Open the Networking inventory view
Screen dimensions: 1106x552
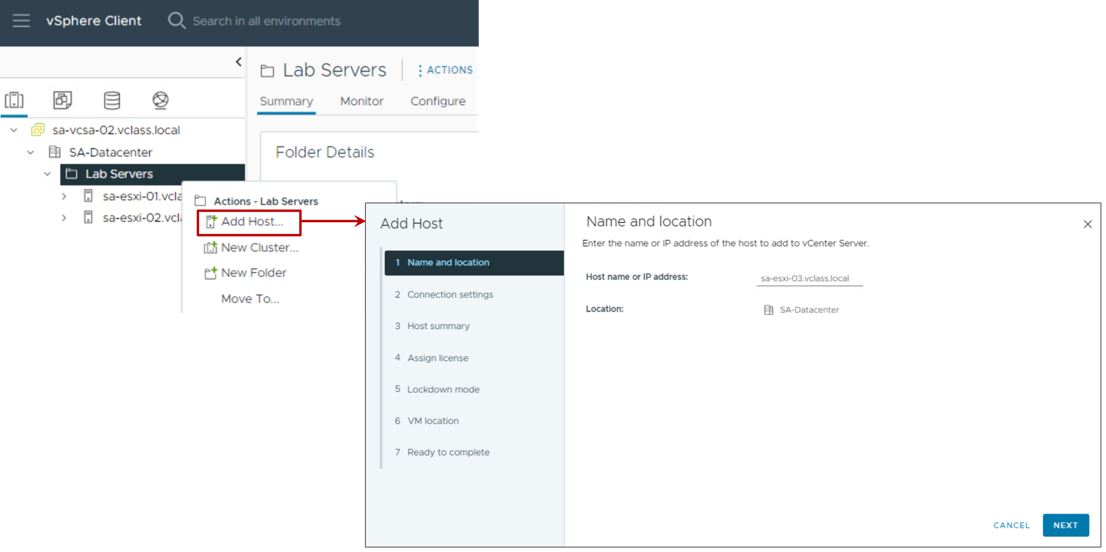tap(160, 100)
